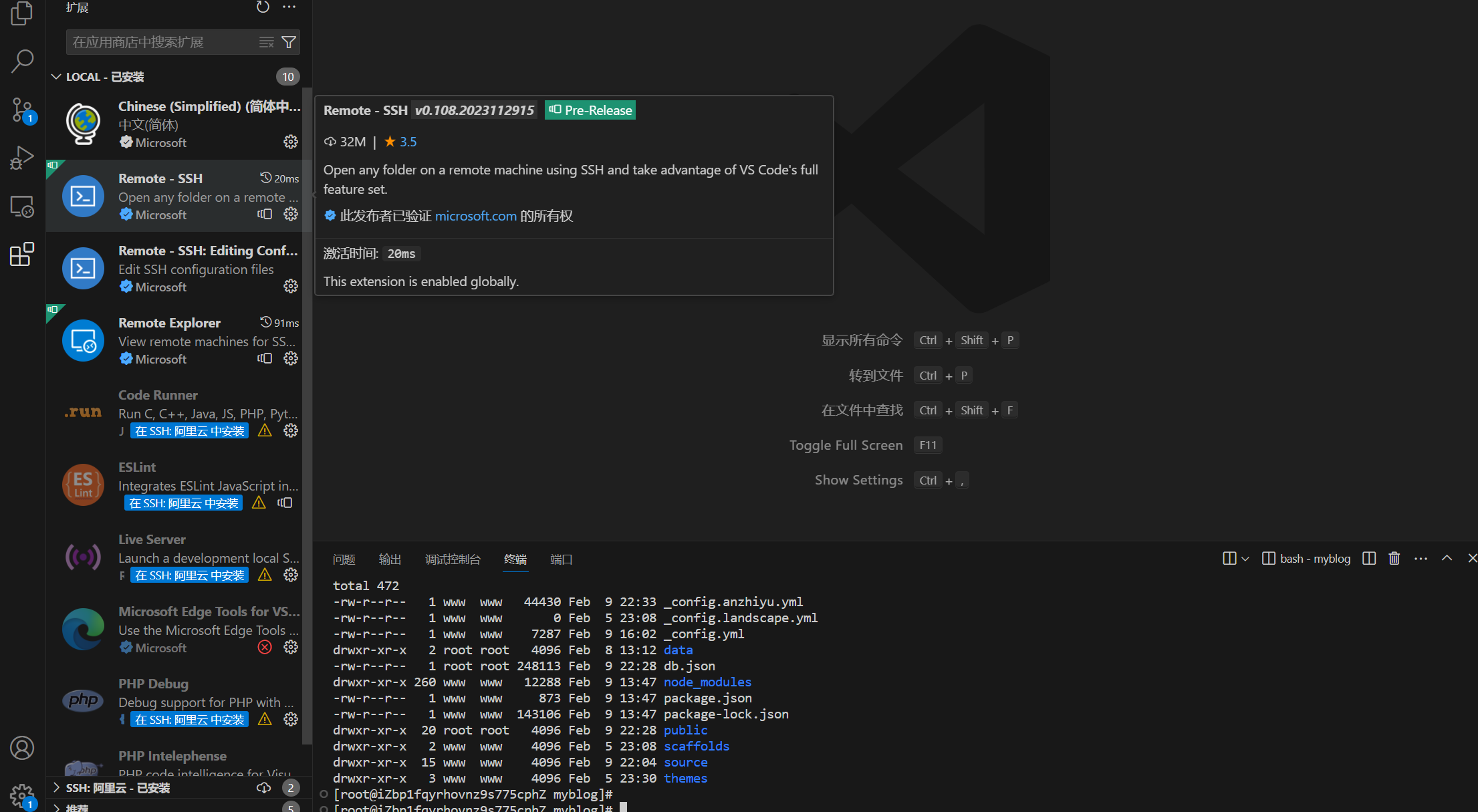Toggle remote sync icon on Remote Explorer extension

[265, 358]
